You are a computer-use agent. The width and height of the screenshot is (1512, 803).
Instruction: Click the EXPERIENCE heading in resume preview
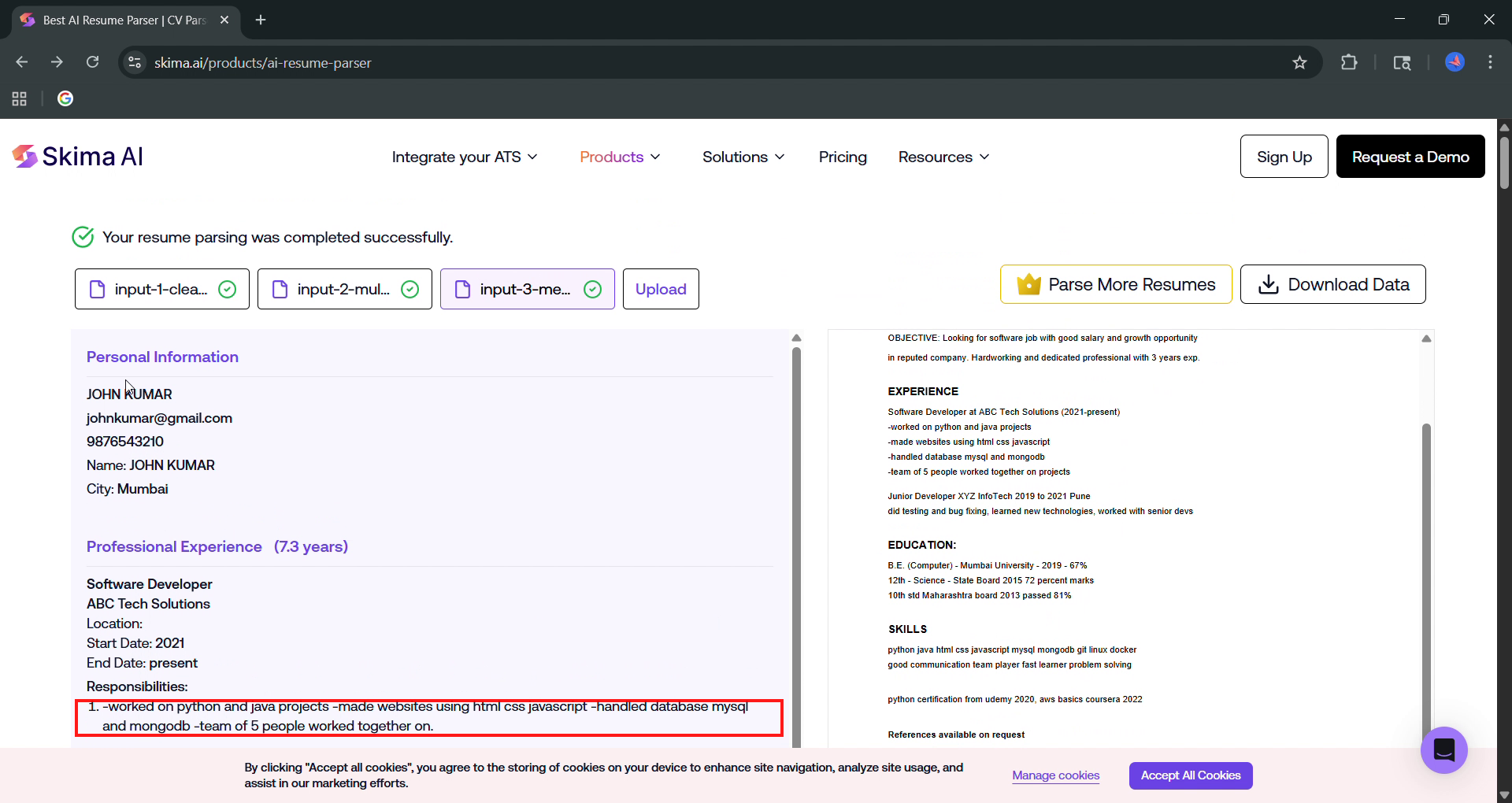pyautogui.click(x=923, y=391)
